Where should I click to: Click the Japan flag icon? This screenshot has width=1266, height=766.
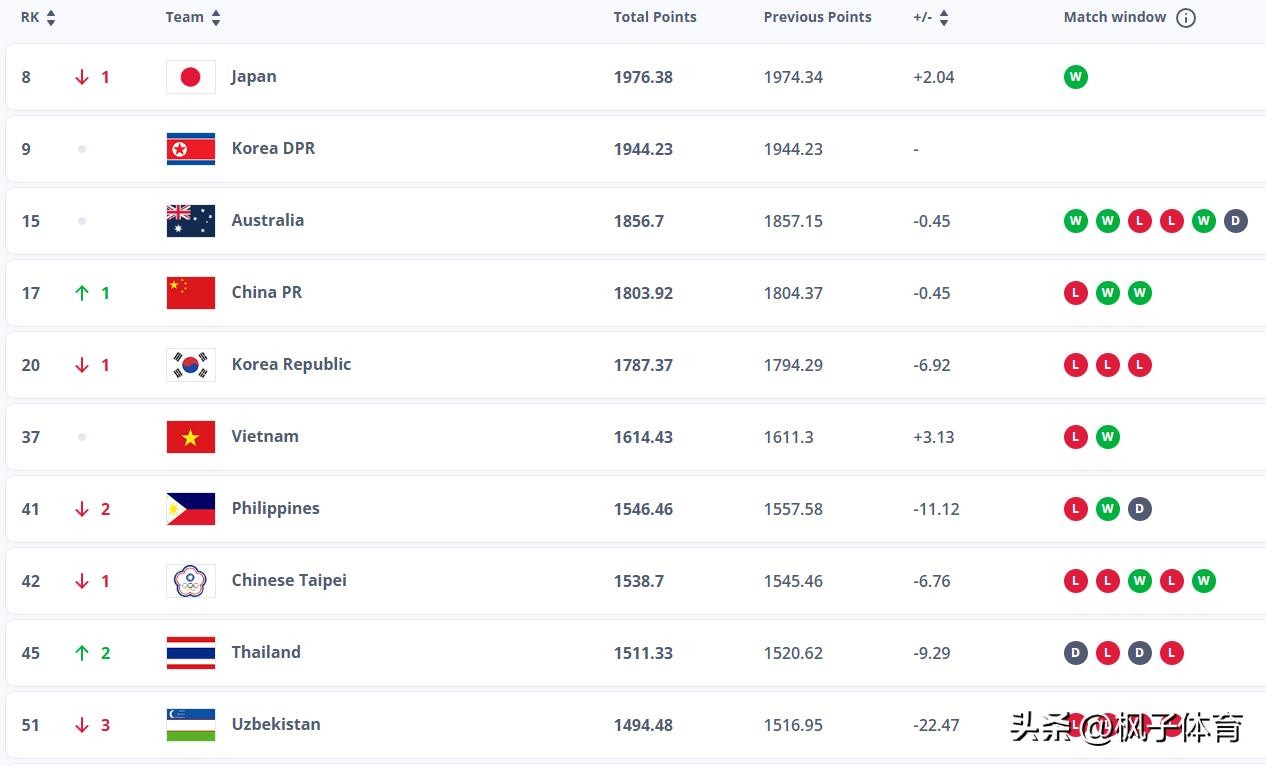point(190,77)
